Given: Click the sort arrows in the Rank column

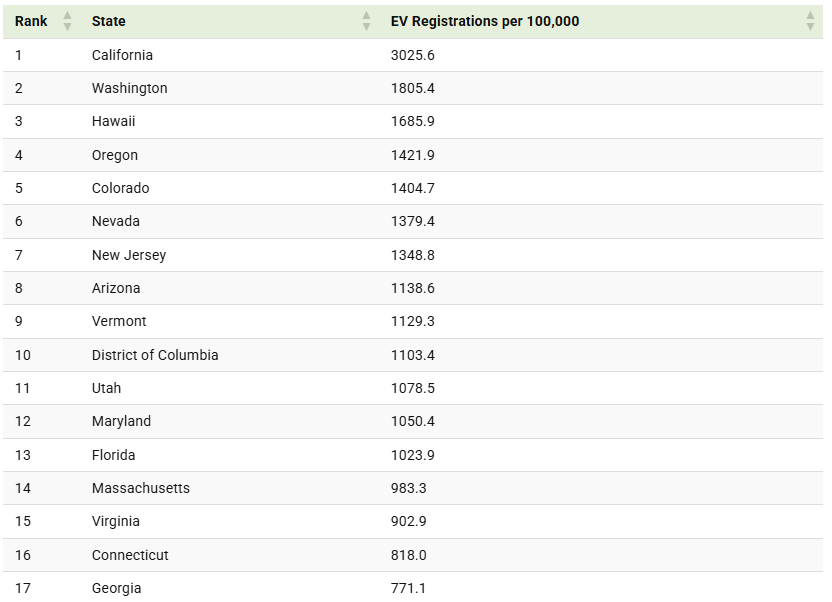Looking at the screenshot, I should click(68, 21).
